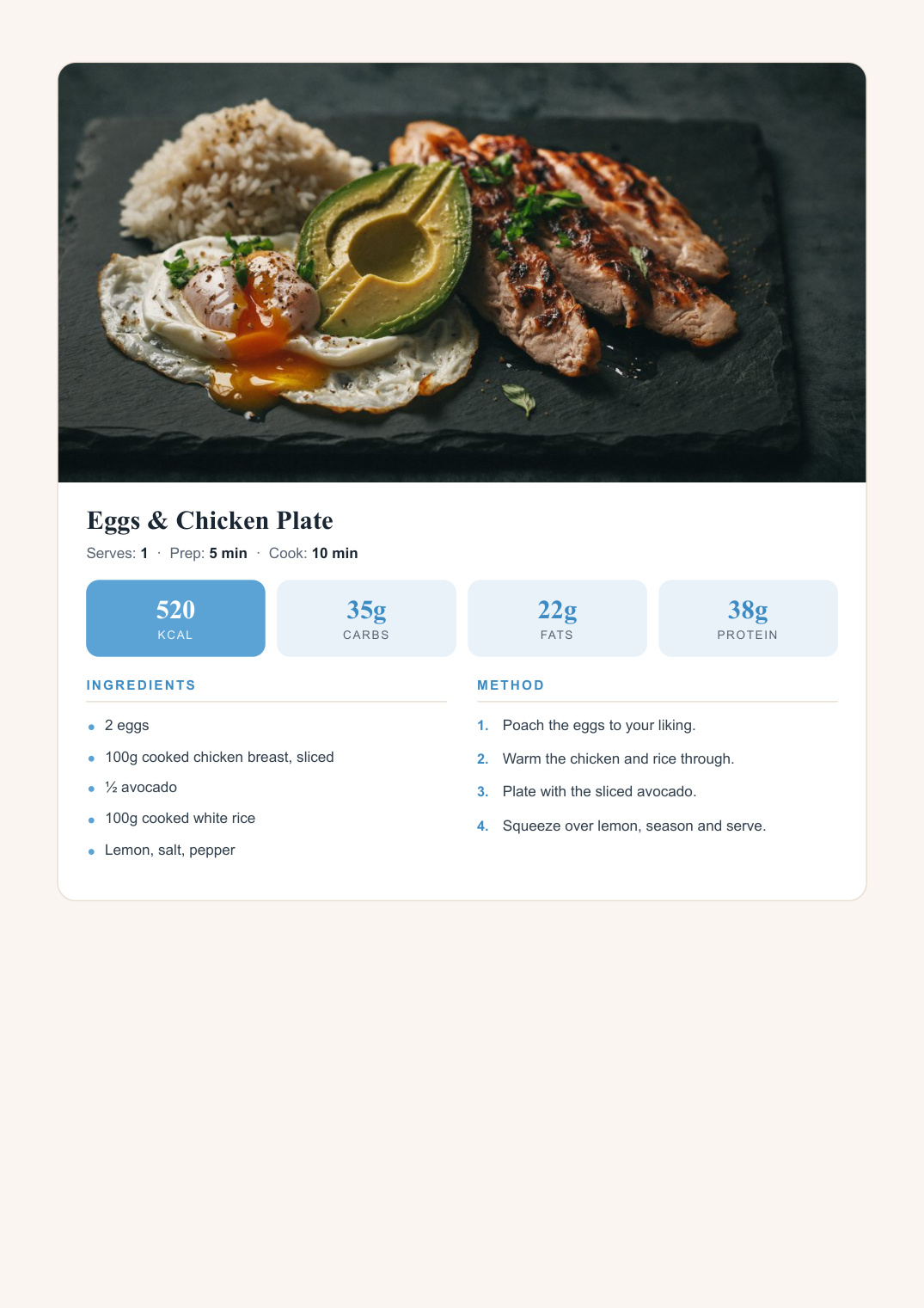Click the METHOD section heading
The width and height of the screenshot is (924, 1308).
pos(511,685)
